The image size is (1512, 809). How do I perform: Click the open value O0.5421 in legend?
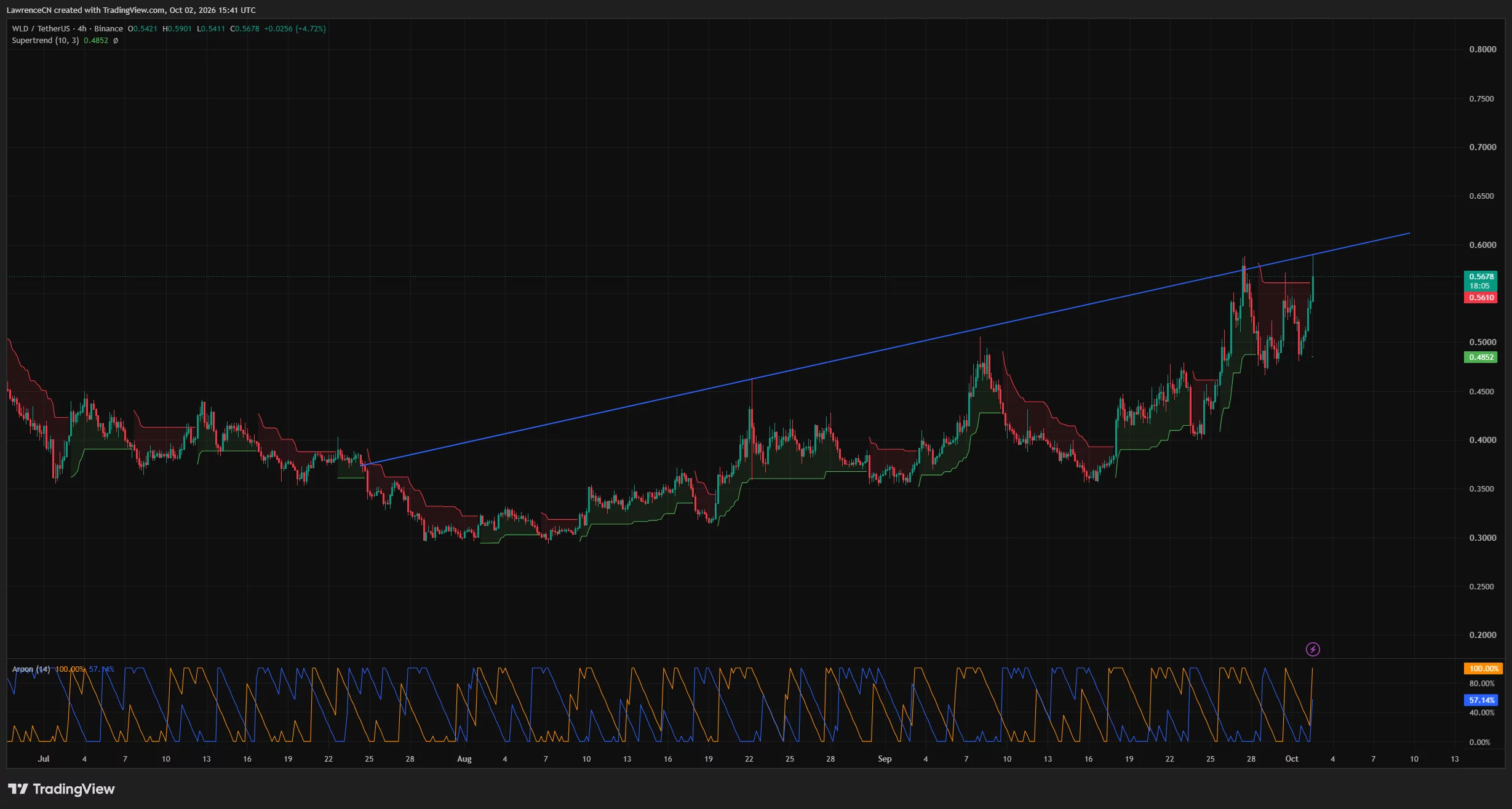143,28
